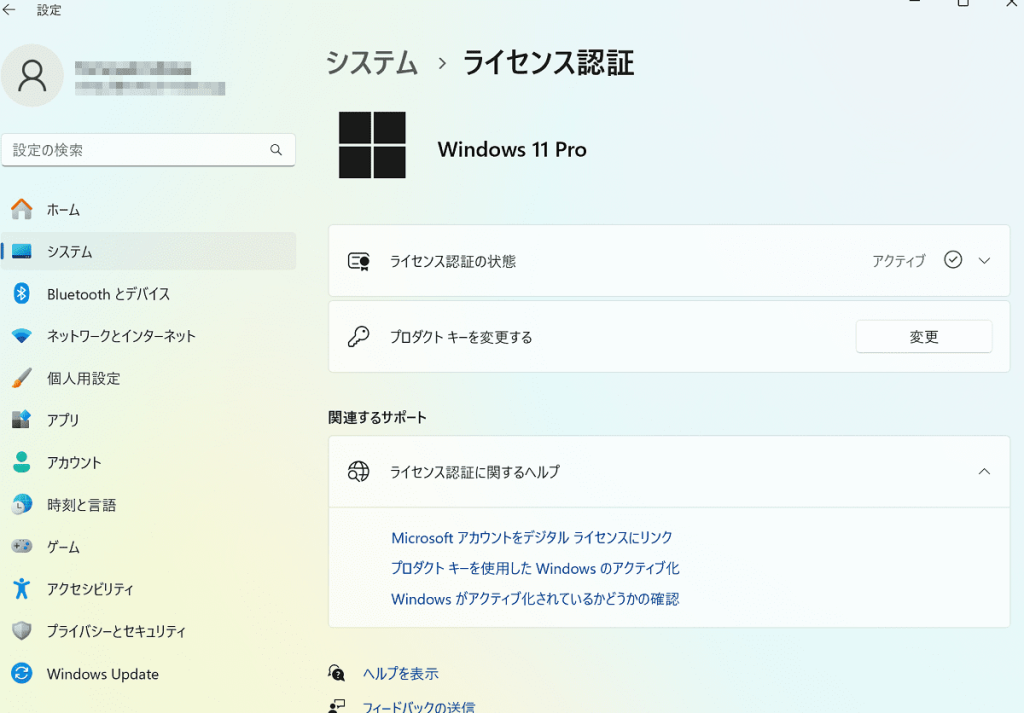This screenshot has height=713, width=1024.
Task: Select the アプリ icon in the sidebar
Action: (x=23, y=420)
